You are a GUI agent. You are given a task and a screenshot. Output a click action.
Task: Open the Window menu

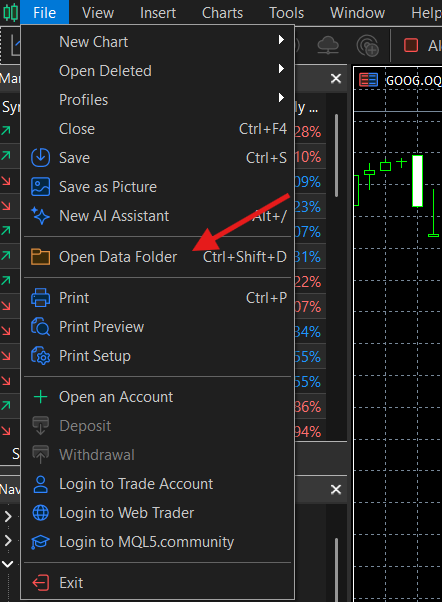(358, 13)
